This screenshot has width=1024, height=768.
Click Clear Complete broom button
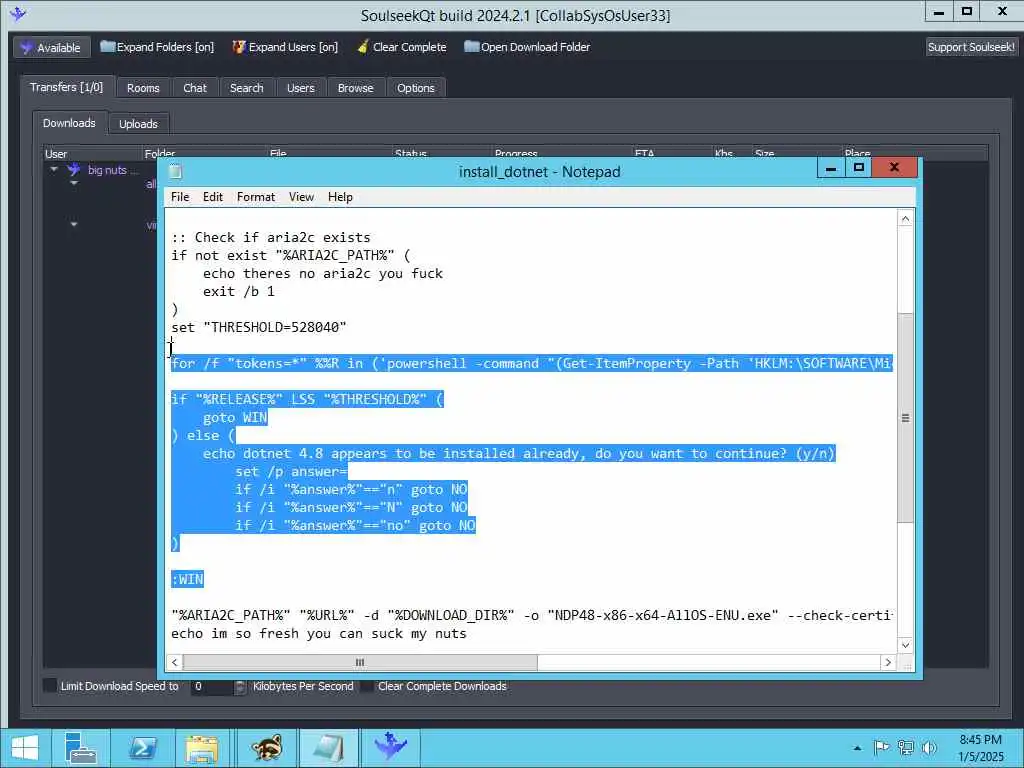[402, 47]
